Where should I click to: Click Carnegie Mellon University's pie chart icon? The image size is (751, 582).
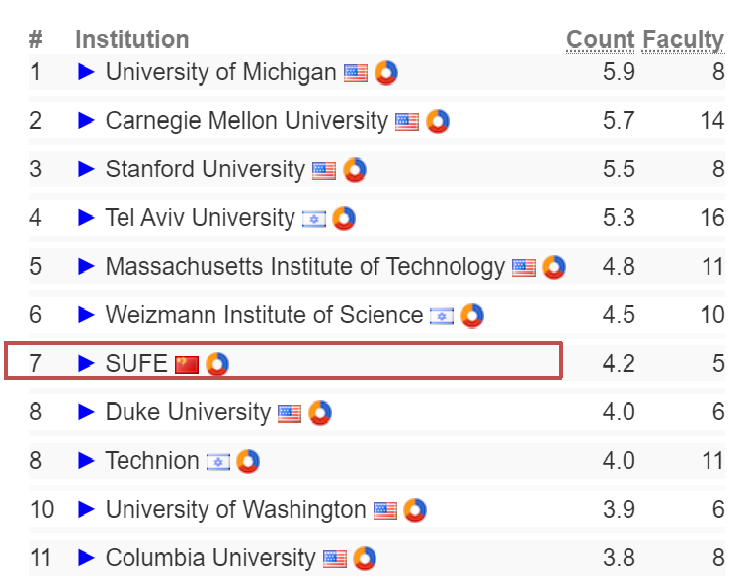[437, 122]
